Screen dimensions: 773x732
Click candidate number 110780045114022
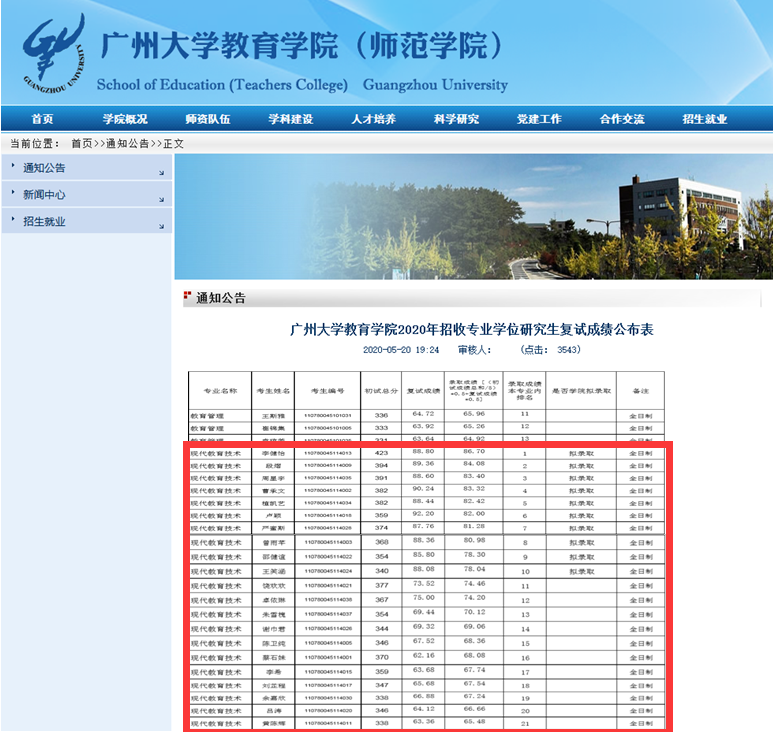point(327,557)
